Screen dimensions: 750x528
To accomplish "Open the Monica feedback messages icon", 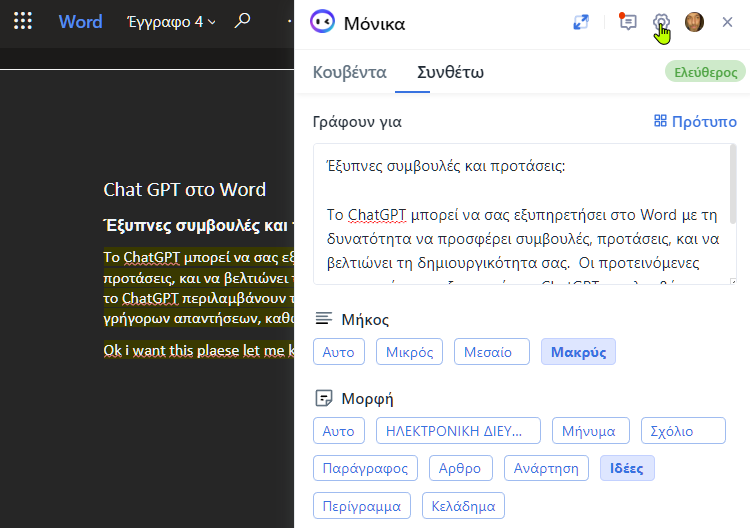I will (628, 22).
